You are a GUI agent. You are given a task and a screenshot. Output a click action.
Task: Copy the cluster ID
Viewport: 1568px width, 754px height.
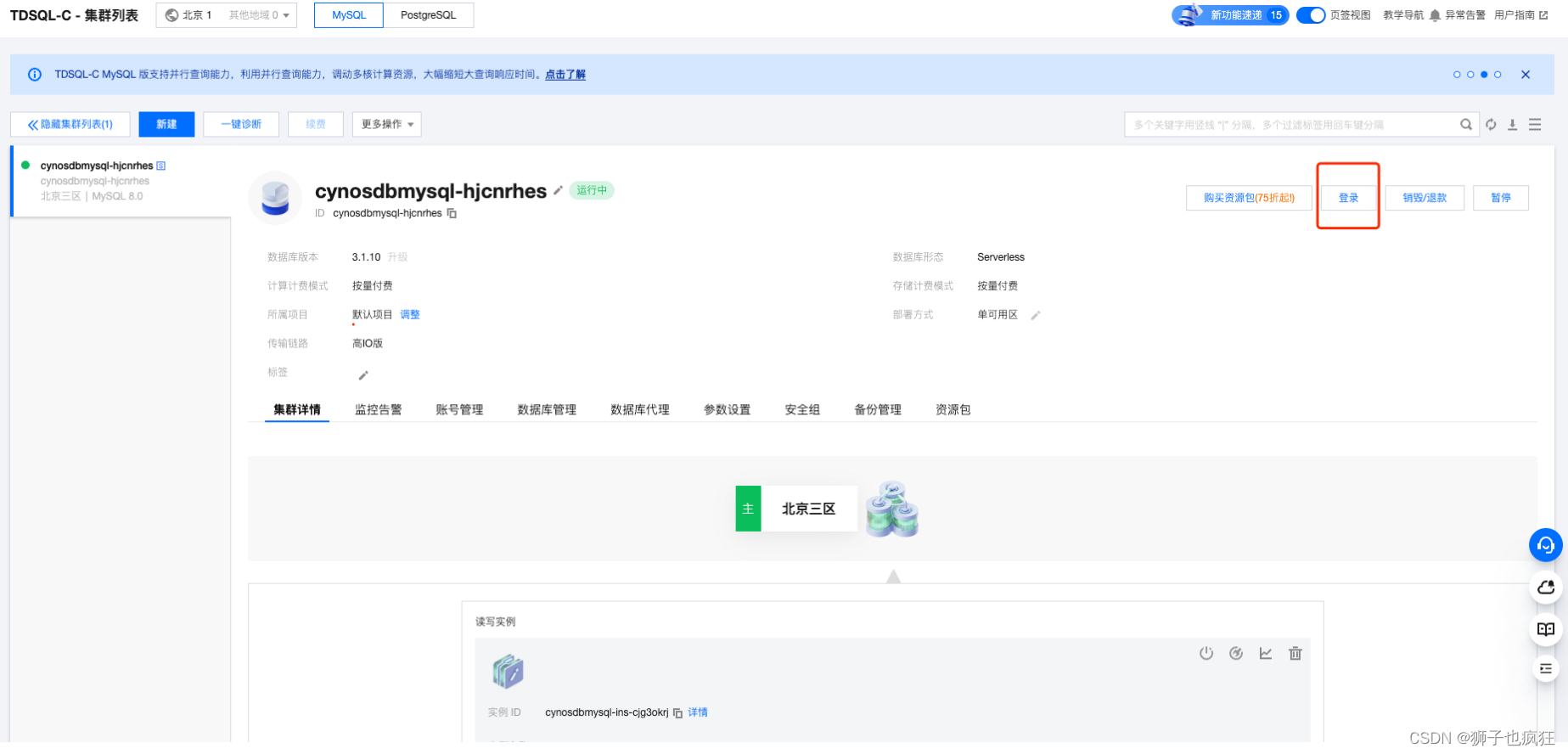(452, 213)
